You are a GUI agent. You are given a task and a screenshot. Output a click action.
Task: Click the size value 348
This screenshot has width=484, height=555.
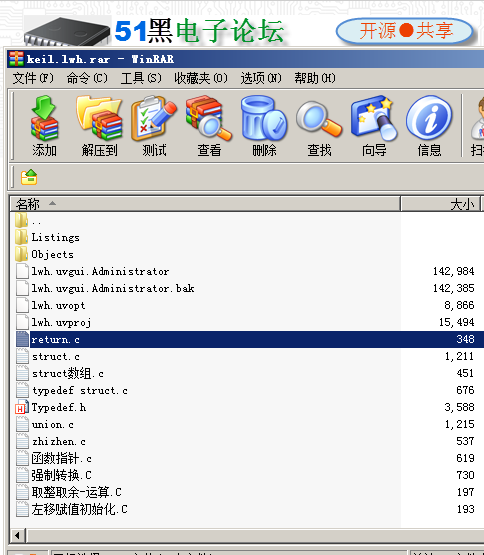[x=465, y=339]
